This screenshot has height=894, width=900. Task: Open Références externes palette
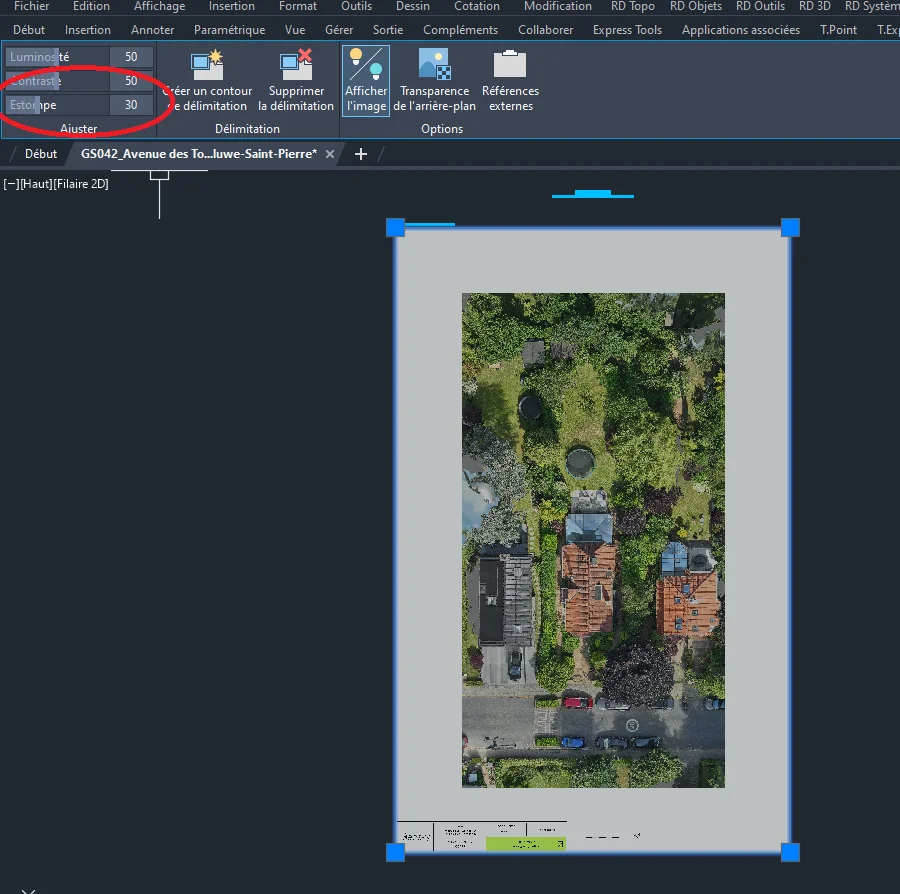[510, 66]
